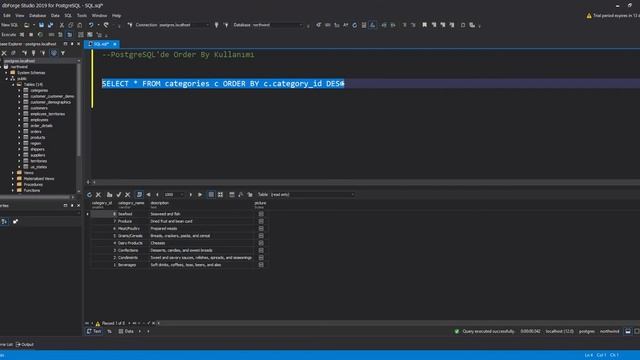Click the filter funnel icon in Database Explorer

pos(63,53)
